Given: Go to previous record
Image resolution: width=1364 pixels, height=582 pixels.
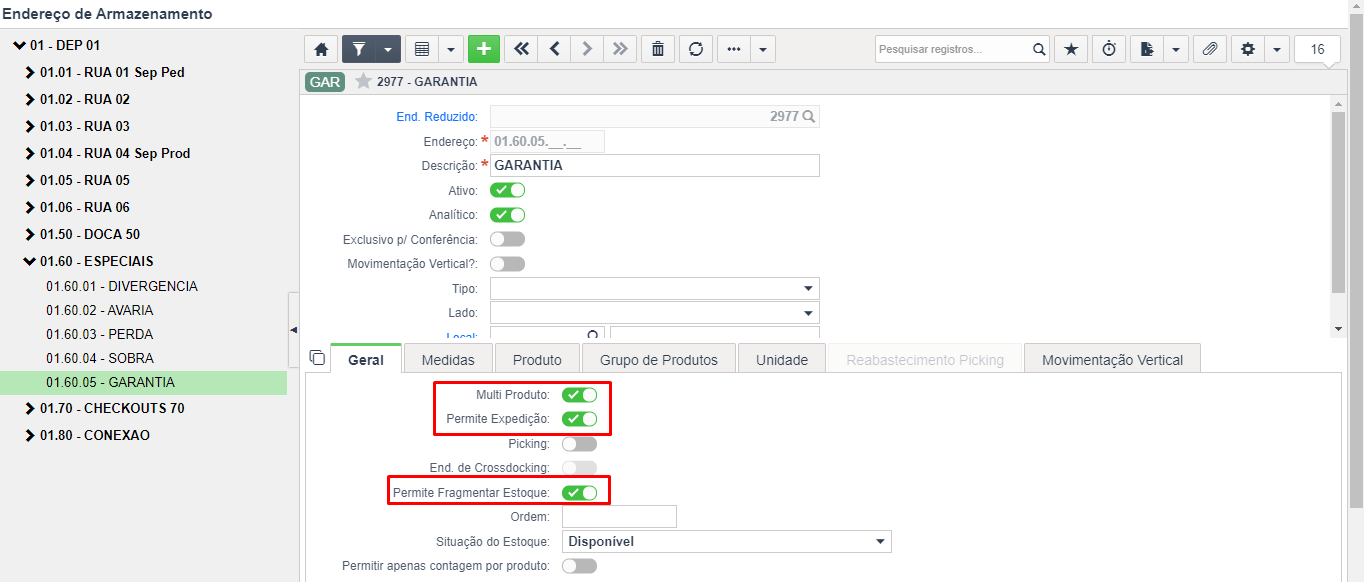Looking at the screenshot, I should click(x=554, y=48).
